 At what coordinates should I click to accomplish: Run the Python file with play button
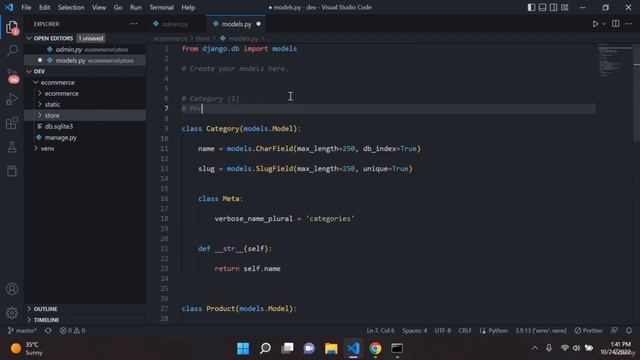[595, 24]
